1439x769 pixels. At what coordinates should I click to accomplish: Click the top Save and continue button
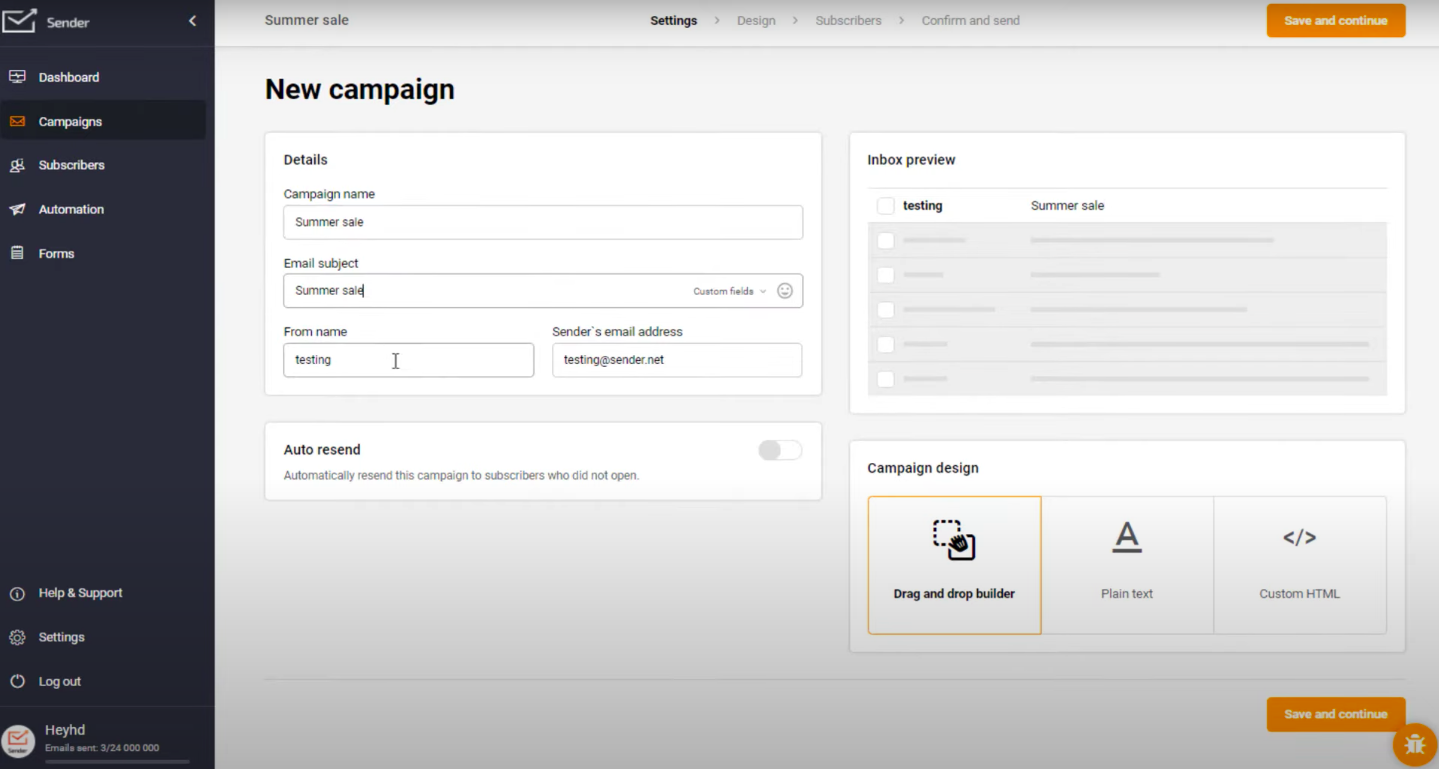point(1335,20)
